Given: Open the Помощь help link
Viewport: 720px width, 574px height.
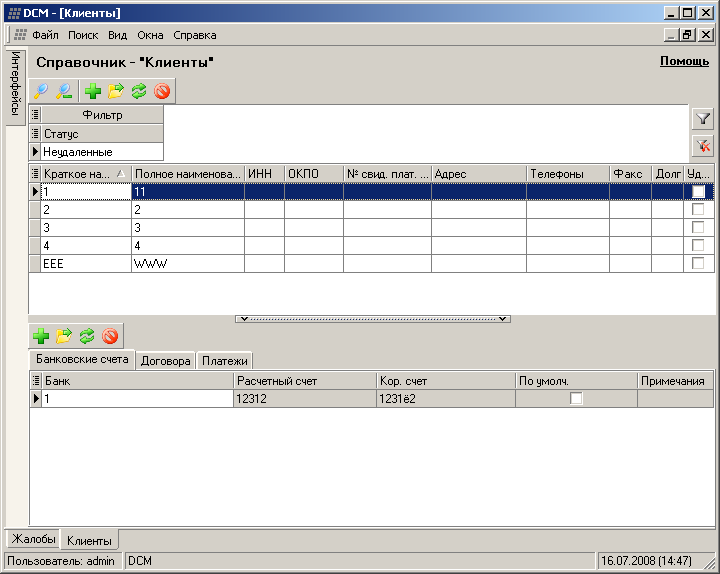Looking at the screenshot, I should tap(684, 61).
